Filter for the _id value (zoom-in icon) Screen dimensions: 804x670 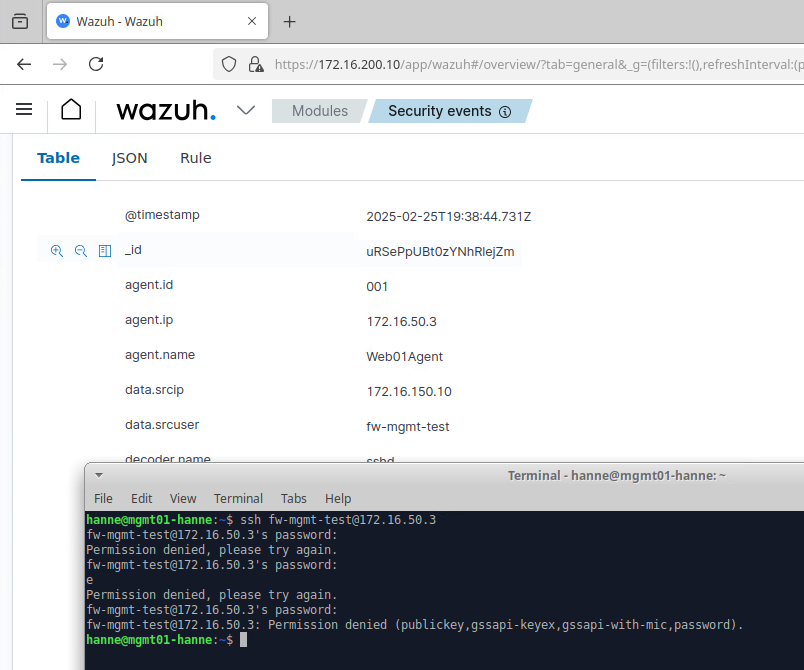[x=57, y=251]
